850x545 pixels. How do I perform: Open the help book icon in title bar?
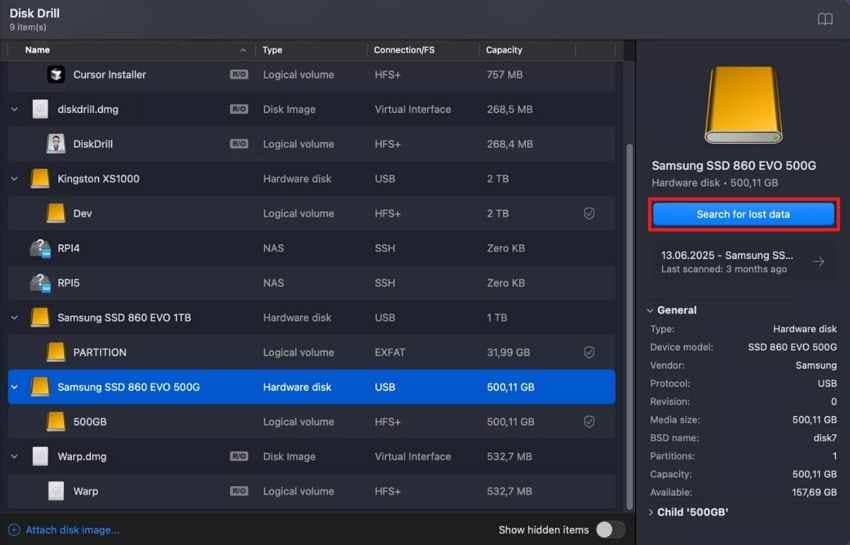pyautogui.click(x=825, y=20)
